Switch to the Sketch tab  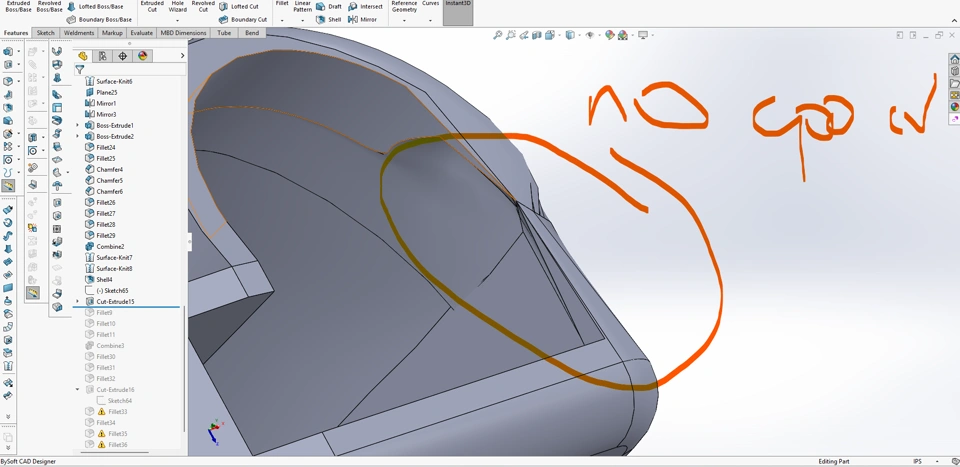click(x=45, y=33)
